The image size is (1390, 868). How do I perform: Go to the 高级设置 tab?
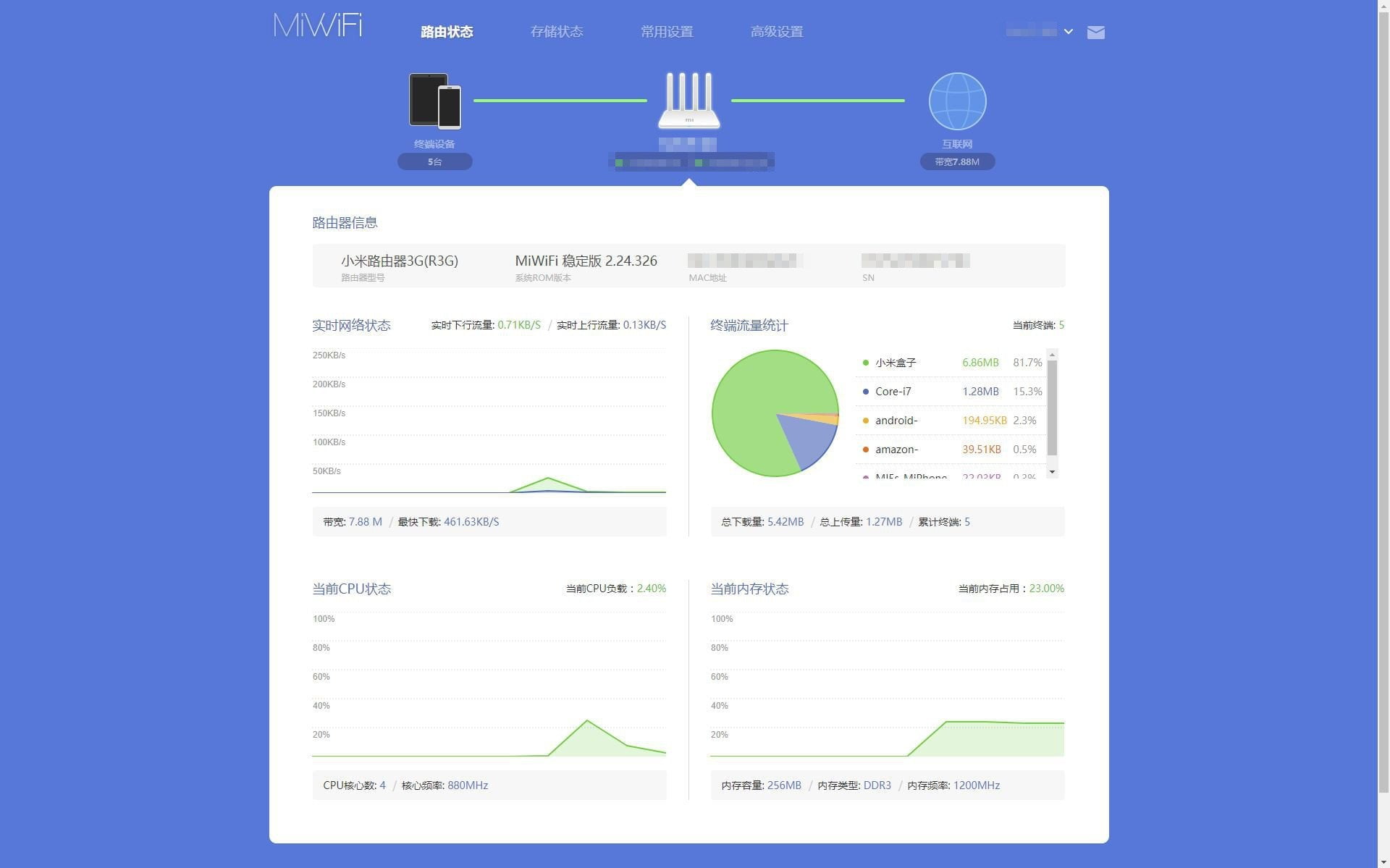pos(776,31)
